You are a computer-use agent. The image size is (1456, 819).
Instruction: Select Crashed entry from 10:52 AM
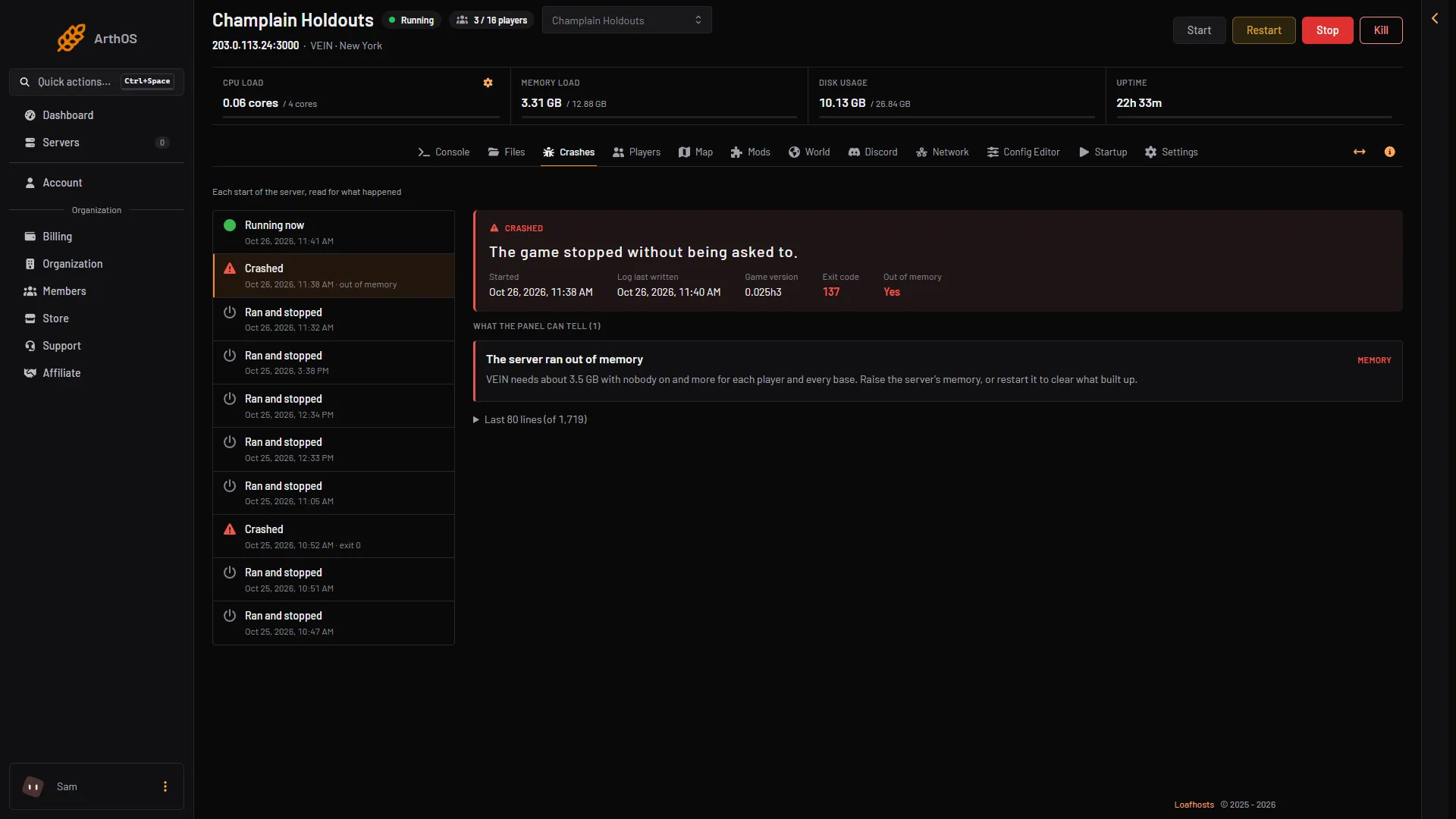click(x=334, y=536)
